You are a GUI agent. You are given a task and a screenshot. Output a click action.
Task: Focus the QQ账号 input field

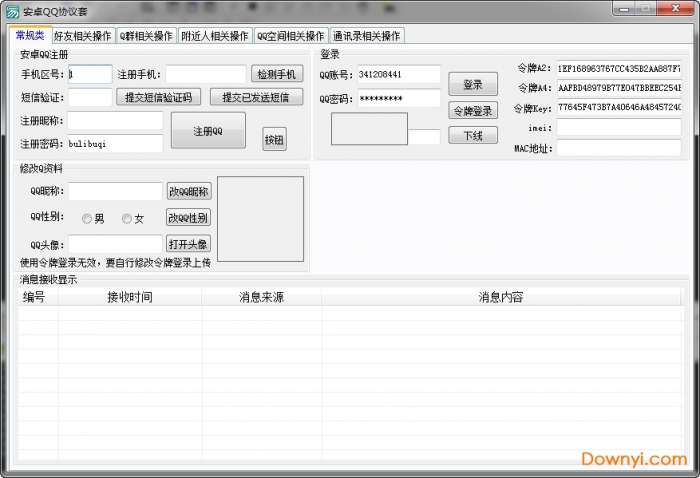[399, 74]
